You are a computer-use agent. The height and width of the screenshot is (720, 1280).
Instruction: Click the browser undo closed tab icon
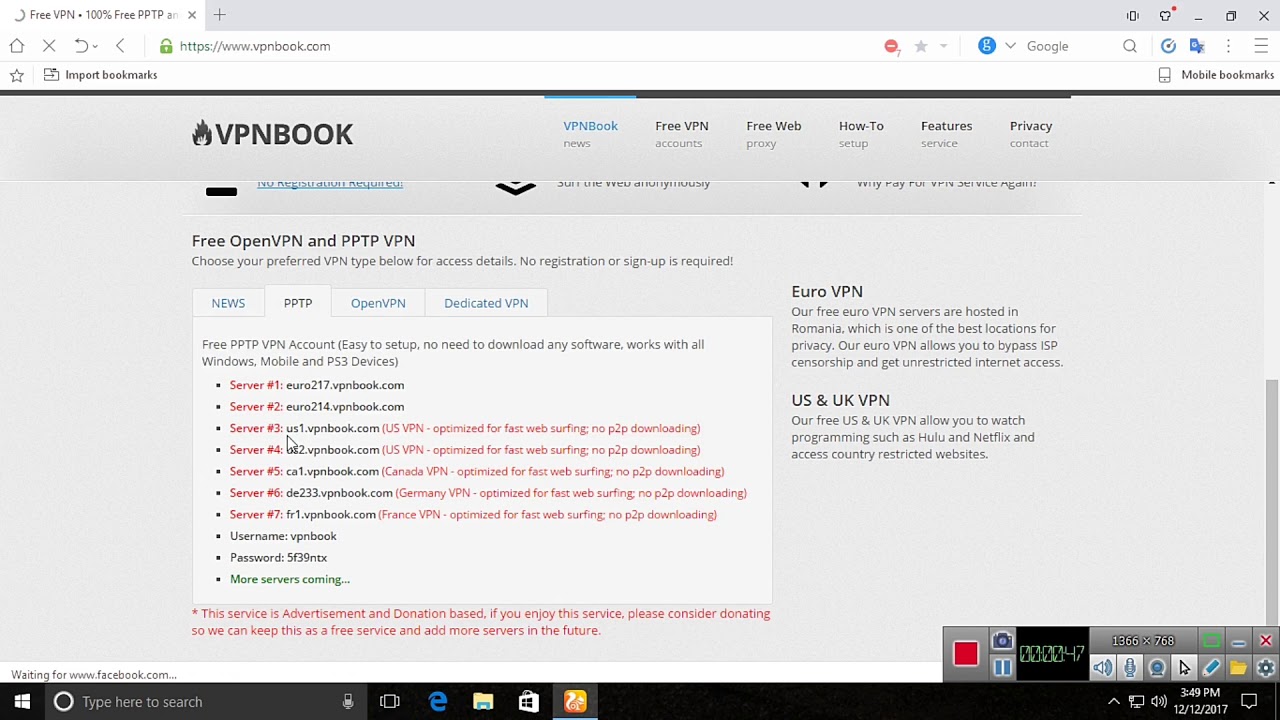point(81,46)
